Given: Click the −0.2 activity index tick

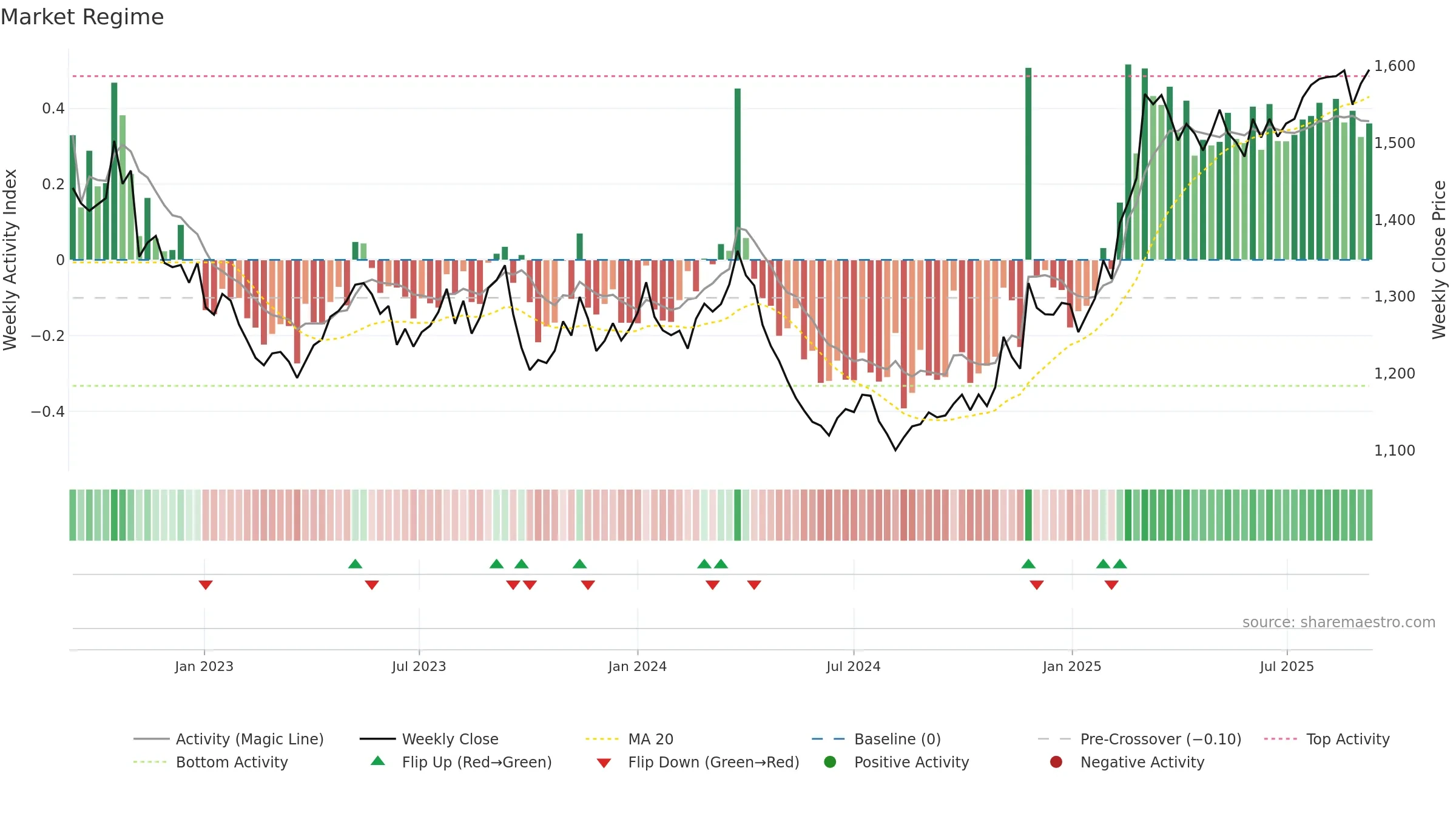Looking at the screenshot, I should click(x=47, y=336).
